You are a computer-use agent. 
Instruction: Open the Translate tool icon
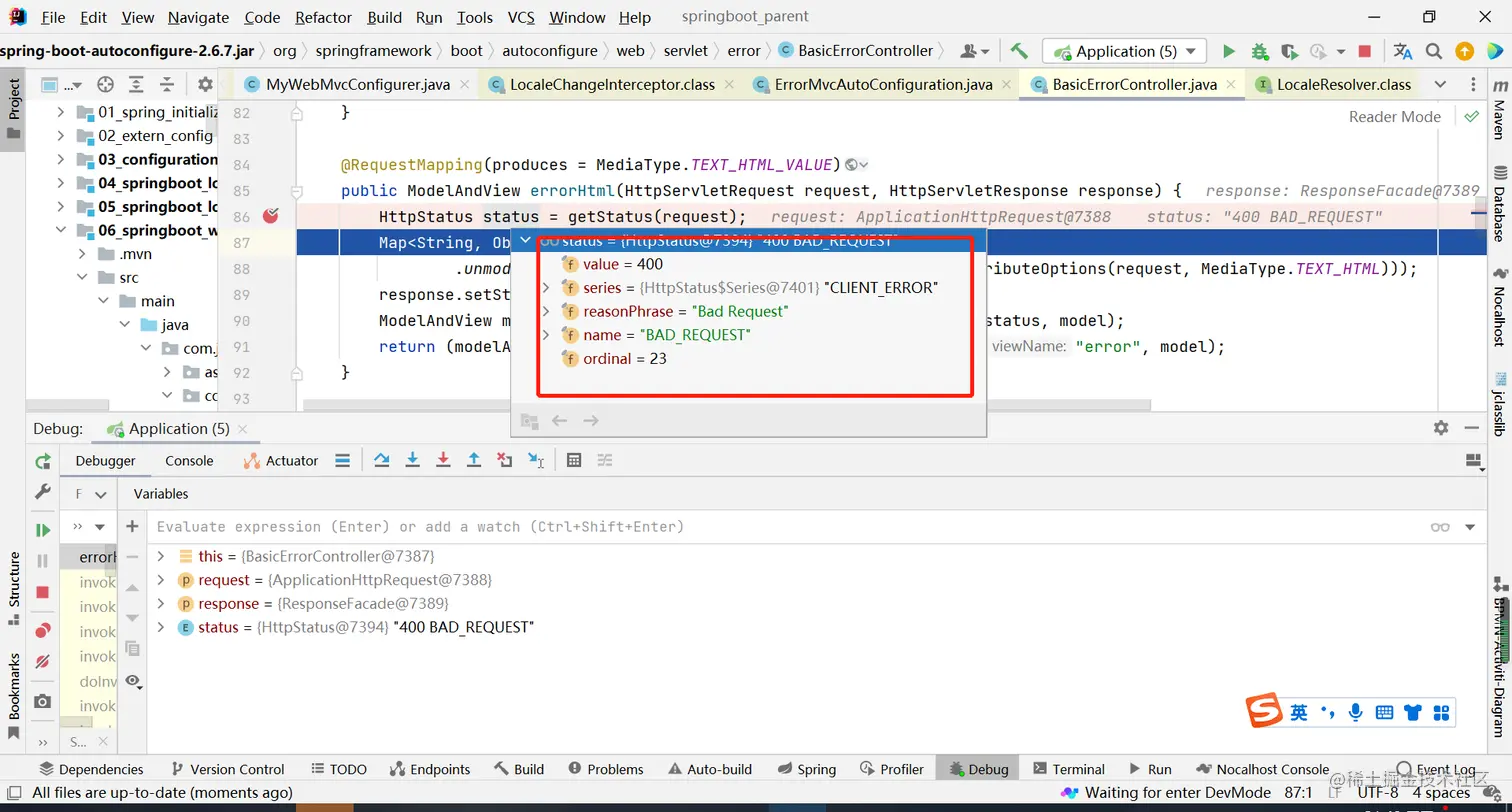click(x=1403, y=51)
